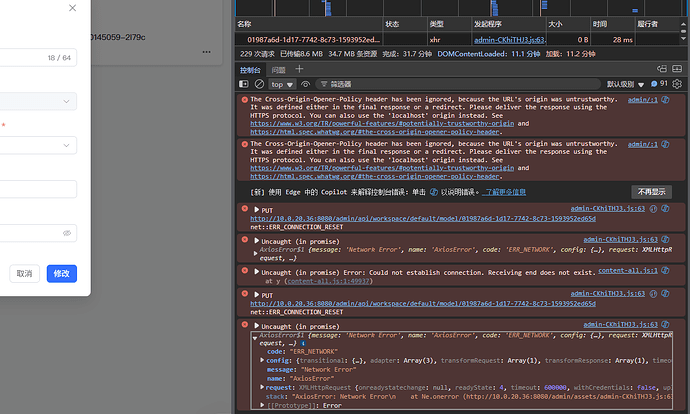Switch to the 问题 issues tab
Image resolution: width=690 pixels, height=414 pixels.
click(279, 70)
